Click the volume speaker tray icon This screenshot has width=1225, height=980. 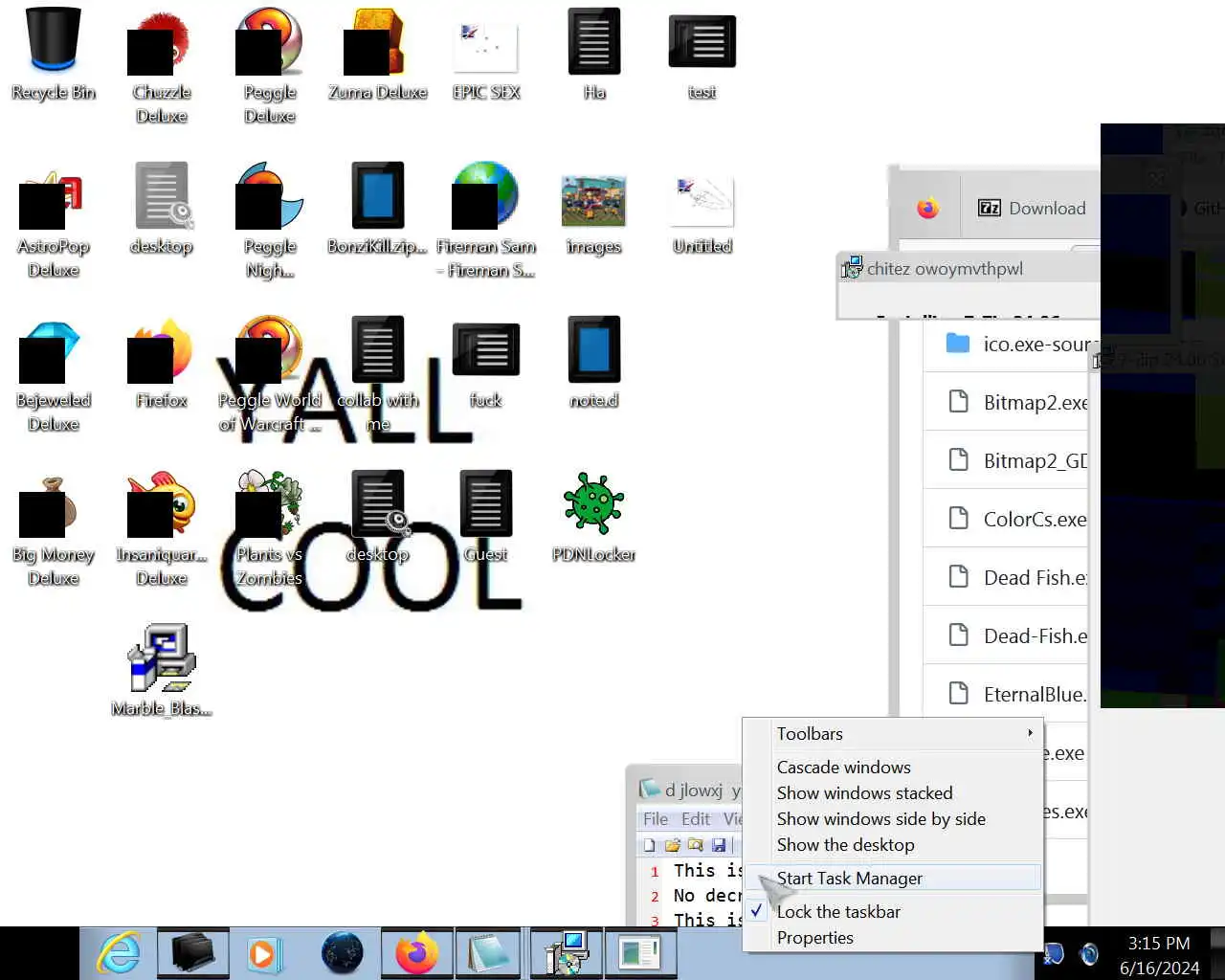pyautogui.click(x=1088, y=953)
